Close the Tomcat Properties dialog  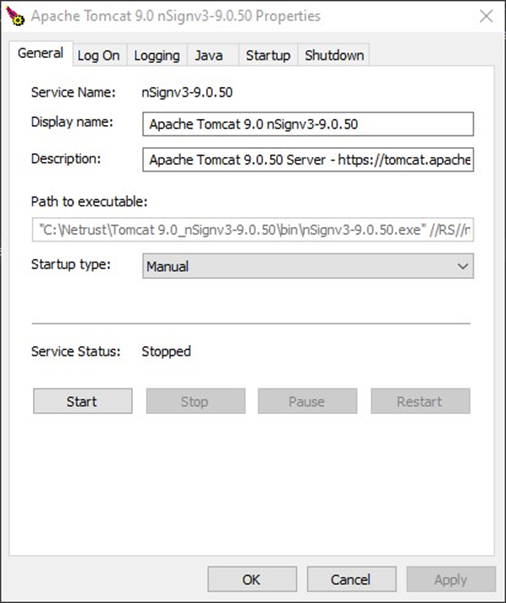pyautogui.click(x=486, y=16)
